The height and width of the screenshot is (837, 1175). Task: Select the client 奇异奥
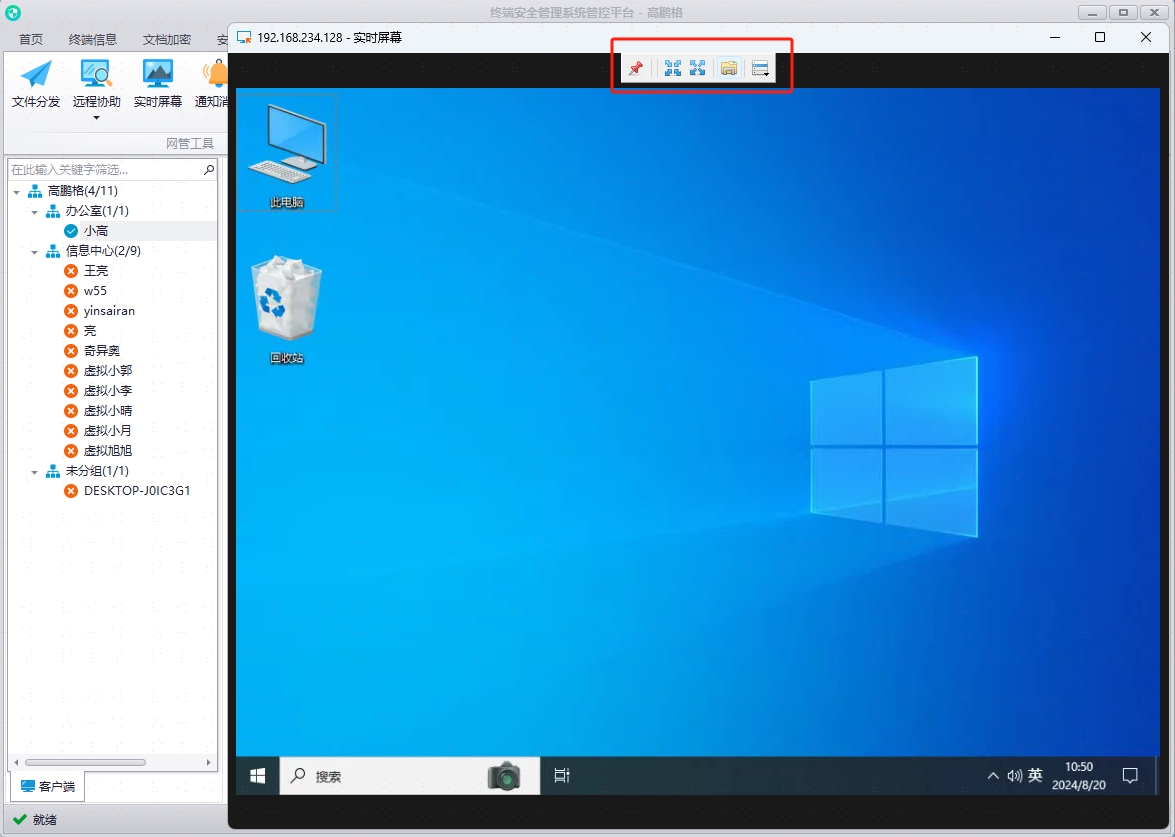tap(102, 351)
